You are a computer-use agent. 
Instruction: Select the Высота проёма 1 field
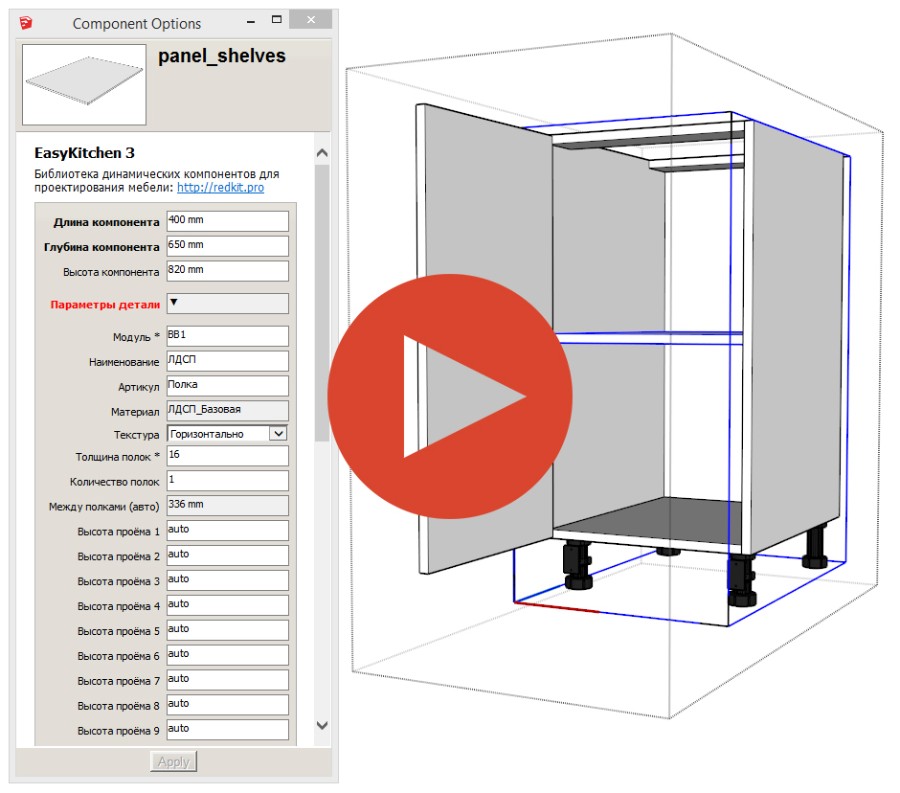tap(227, 531)
